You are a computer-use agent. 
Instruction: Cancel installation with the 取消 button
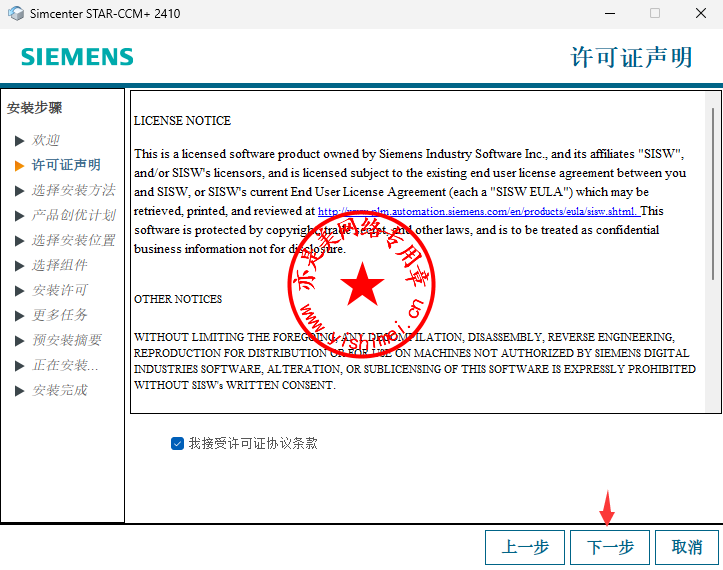pos(687,547)
